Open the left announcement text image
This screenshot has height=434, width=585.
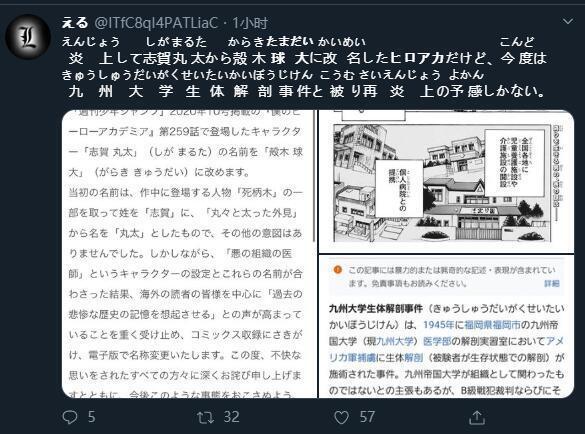pos(189,254)
